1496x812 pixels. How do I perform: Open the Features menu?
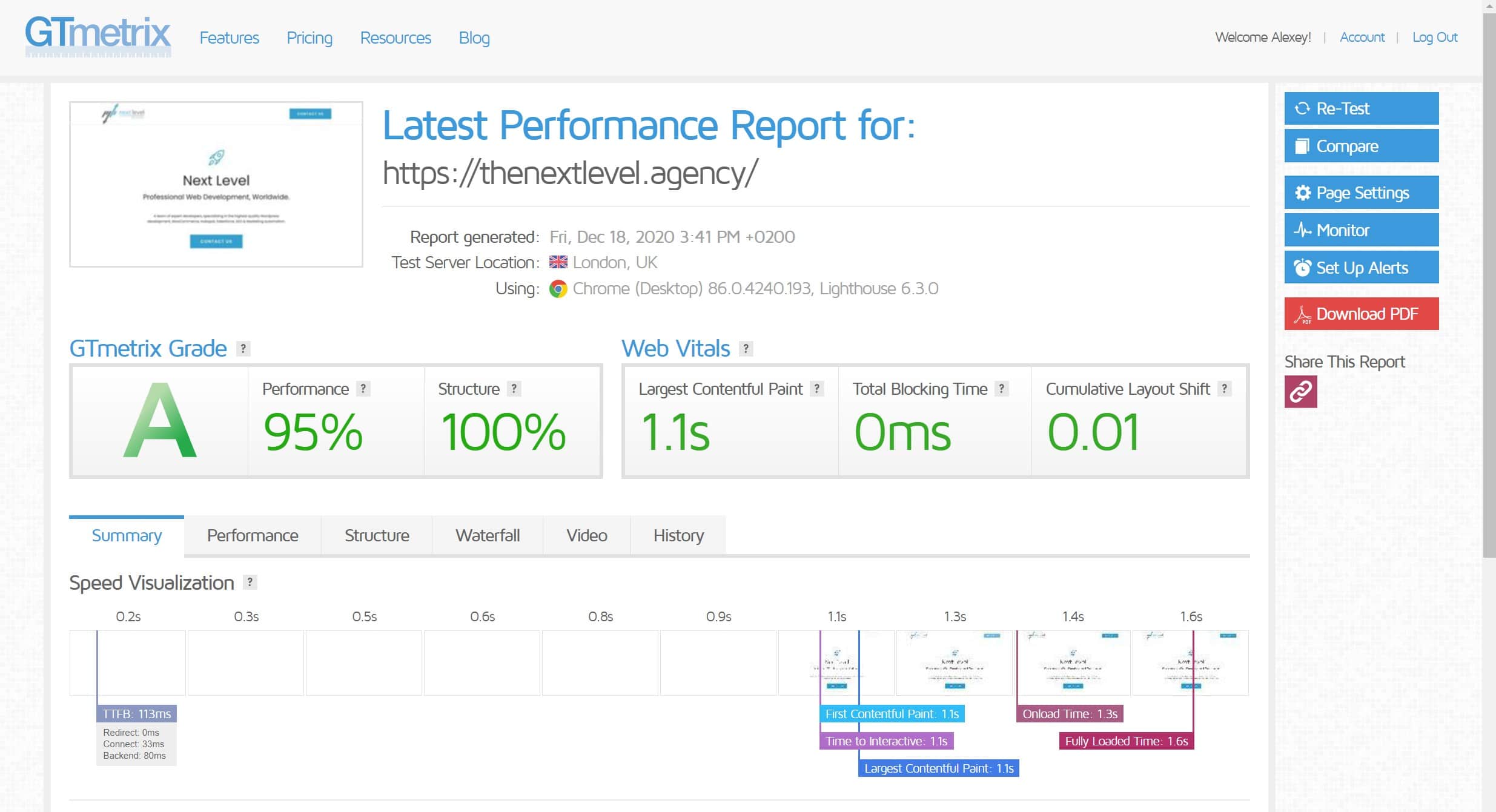click(229, 38)
